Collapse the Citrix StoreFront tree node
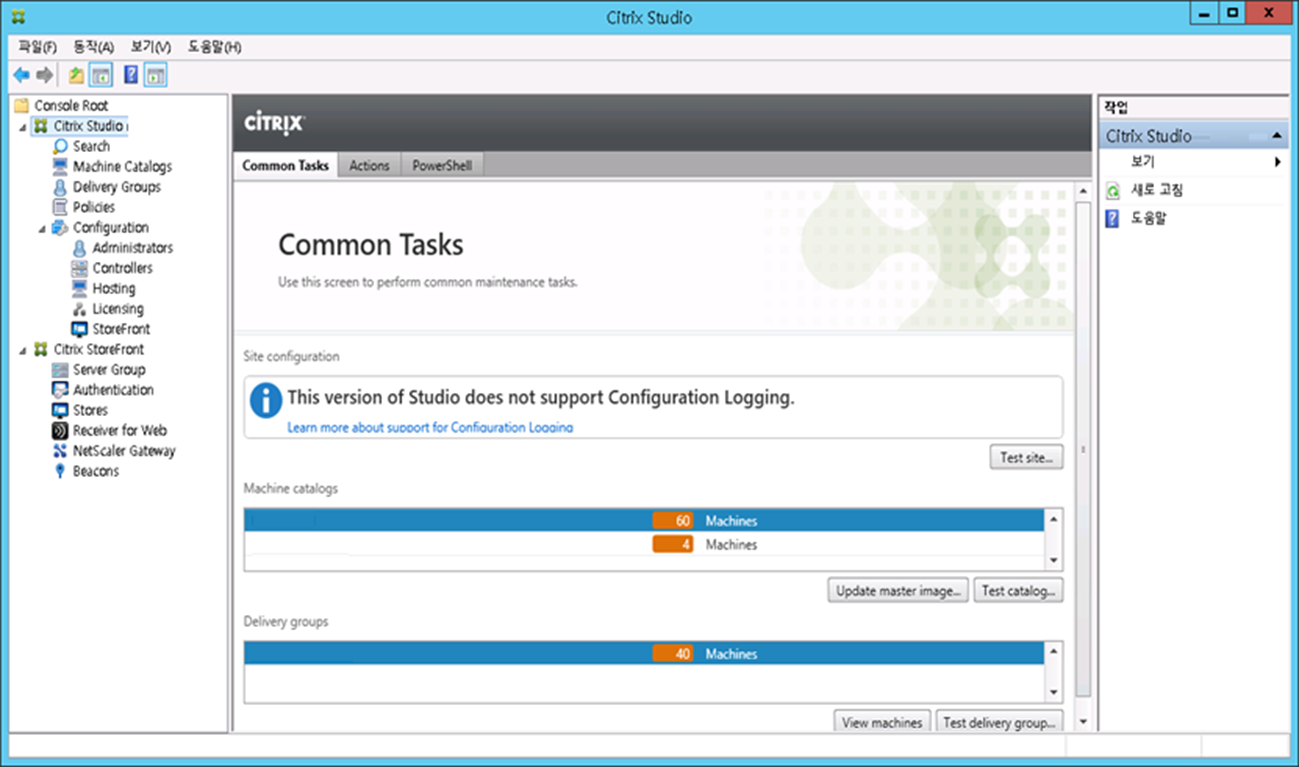1299x767 pixels. click(x=23, y=350)
